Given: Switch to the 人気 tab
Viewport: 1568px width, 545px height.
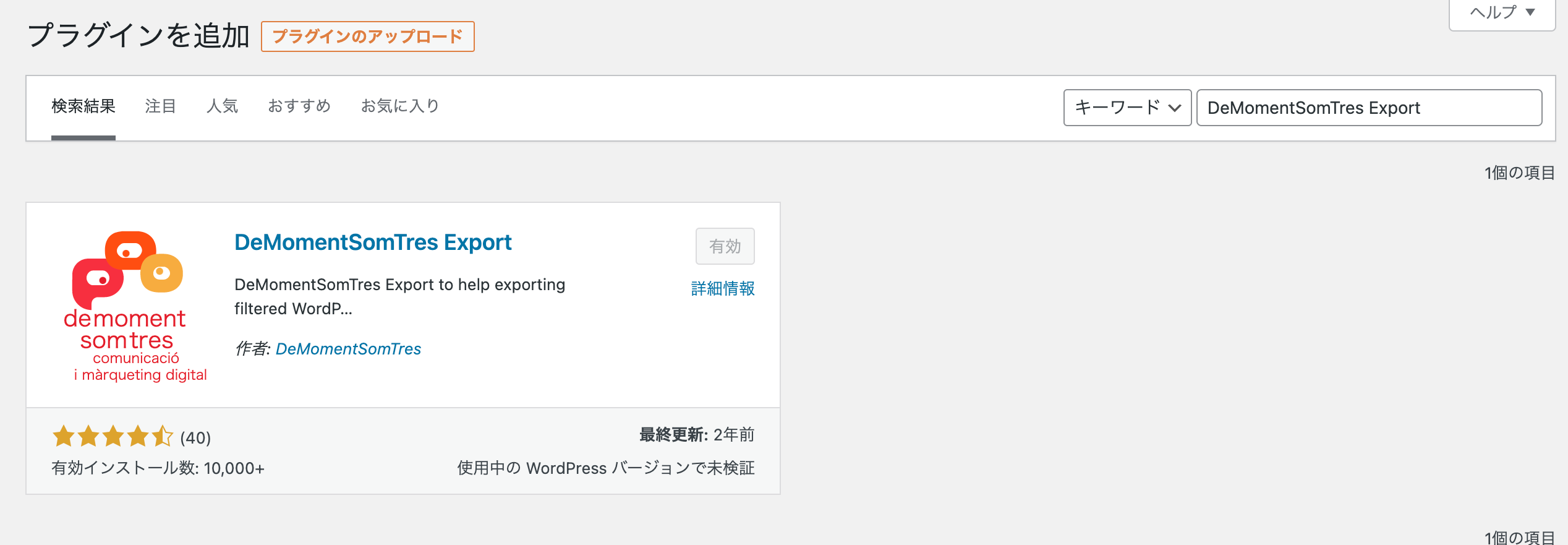Looking at the screenshot, I should click(222, 106).
